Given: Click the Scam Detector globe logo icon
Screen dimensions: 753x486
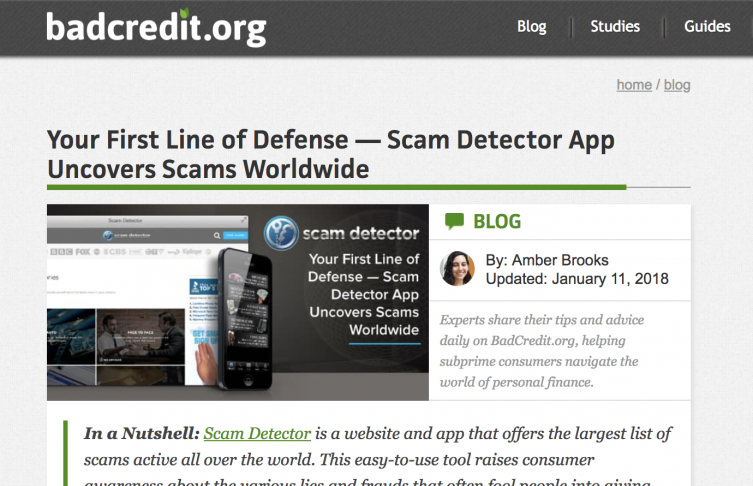Looking at the screenshot, I should tap(281, 233).
